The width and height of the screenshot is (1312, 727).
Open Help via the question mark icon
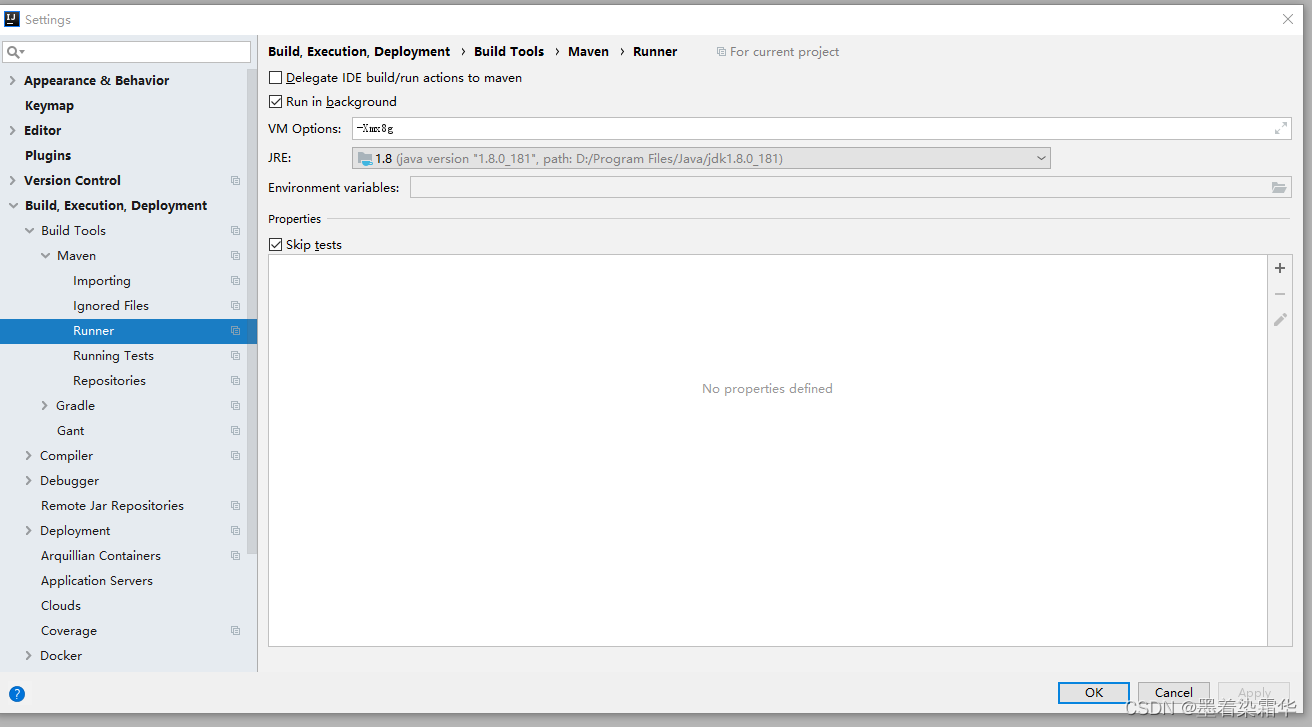16,693
